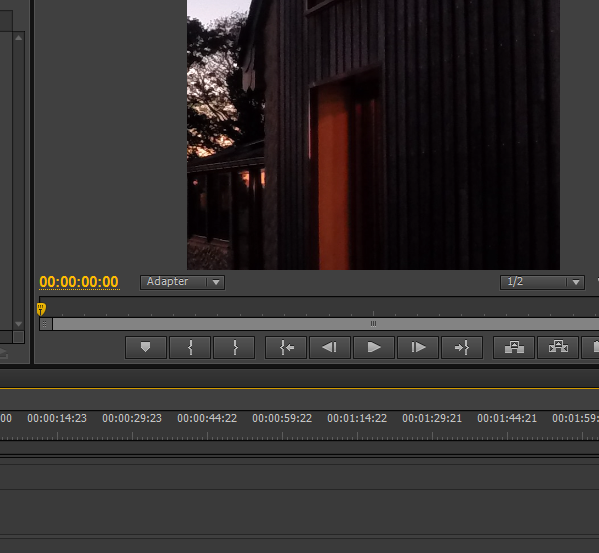Click the 00:00:00:00 timecode field
Screen dimensions: 599x553
79,282
